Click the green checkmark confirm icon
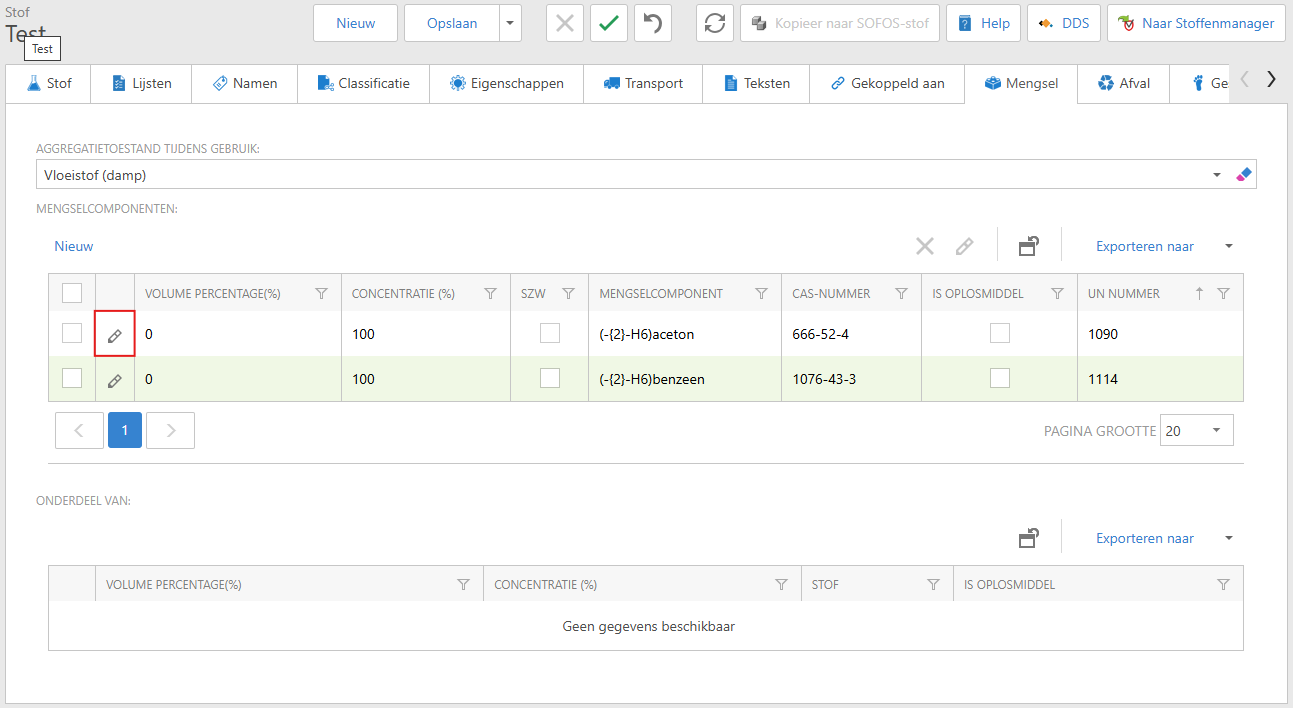The width and height of the screenshot is (1293, 708). [x=608, y=23]
